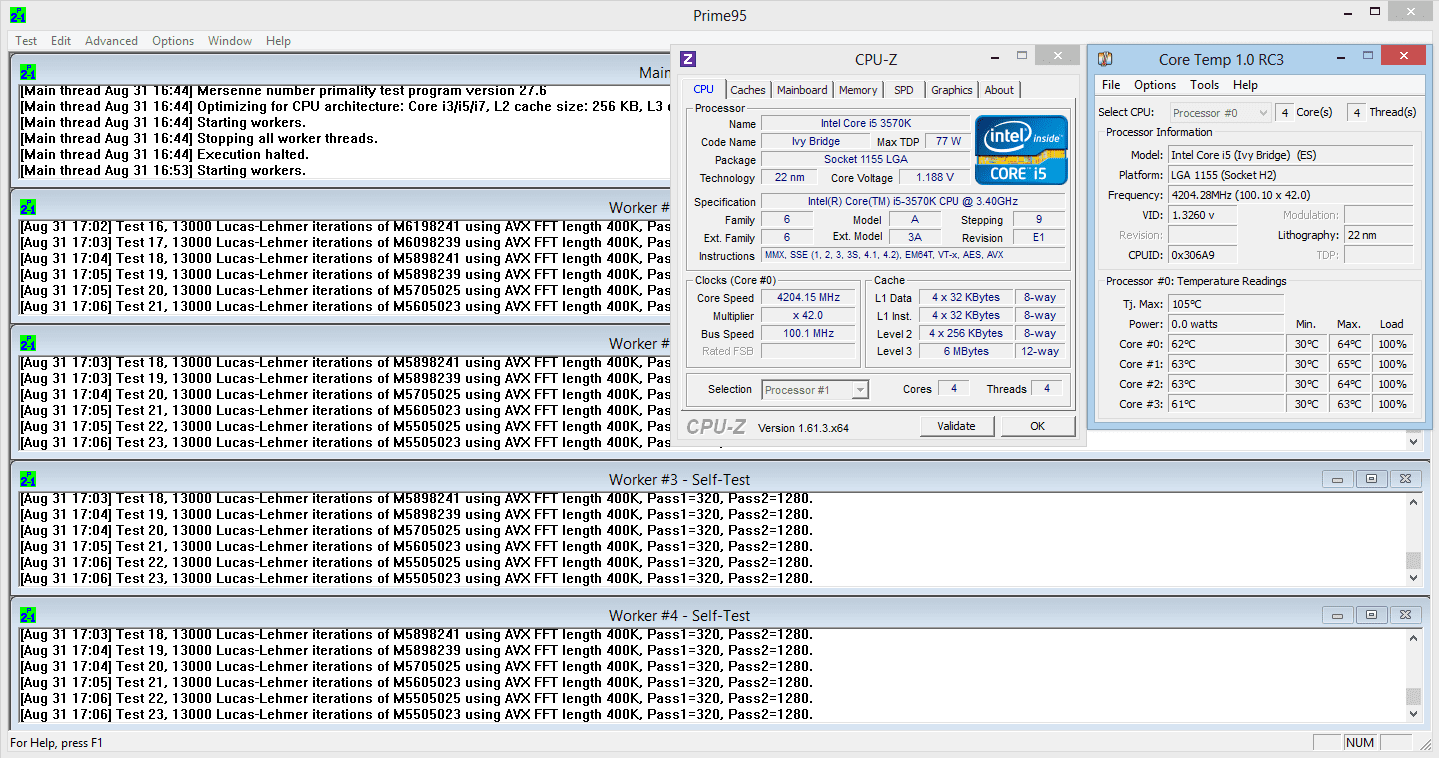
Task: Click the CPUID value 0x306A9
Action: pyautogui.click(x=1203, y=255)
